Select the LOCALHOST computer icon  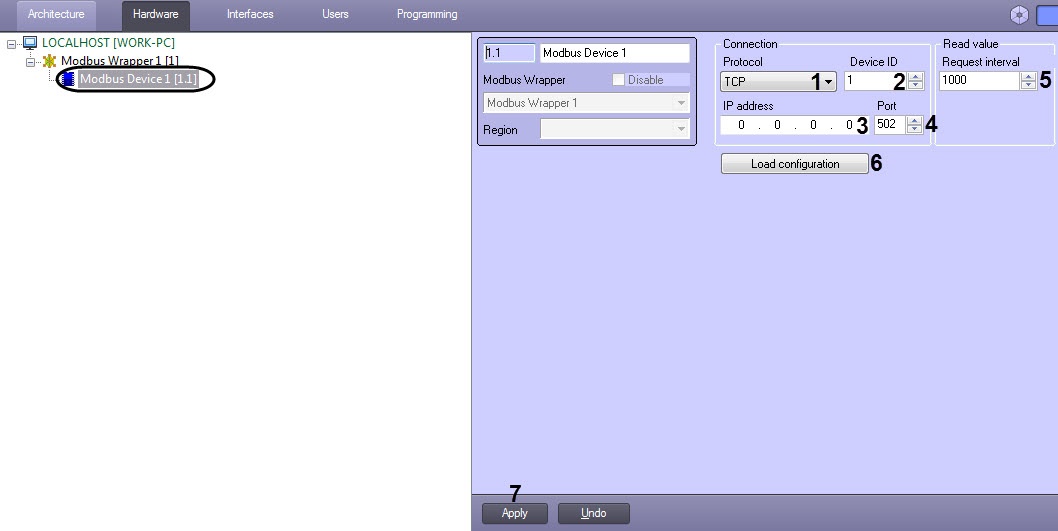[30, 43]
